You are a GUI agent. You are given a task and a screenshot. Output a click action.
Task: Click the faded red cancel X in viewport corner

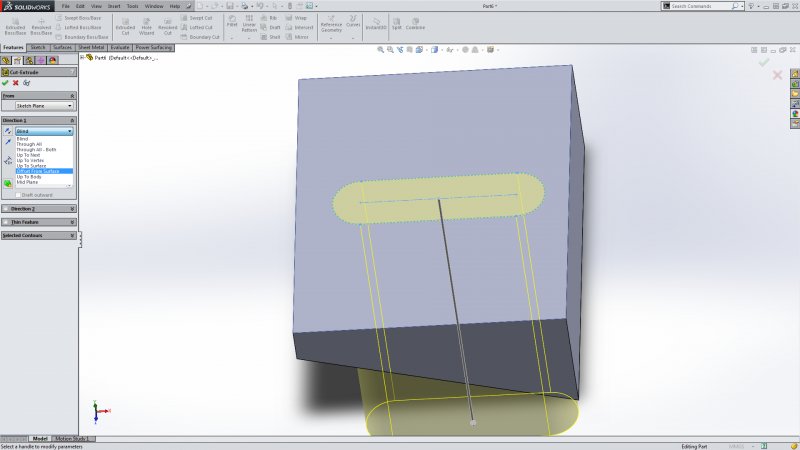pos(777,76)
